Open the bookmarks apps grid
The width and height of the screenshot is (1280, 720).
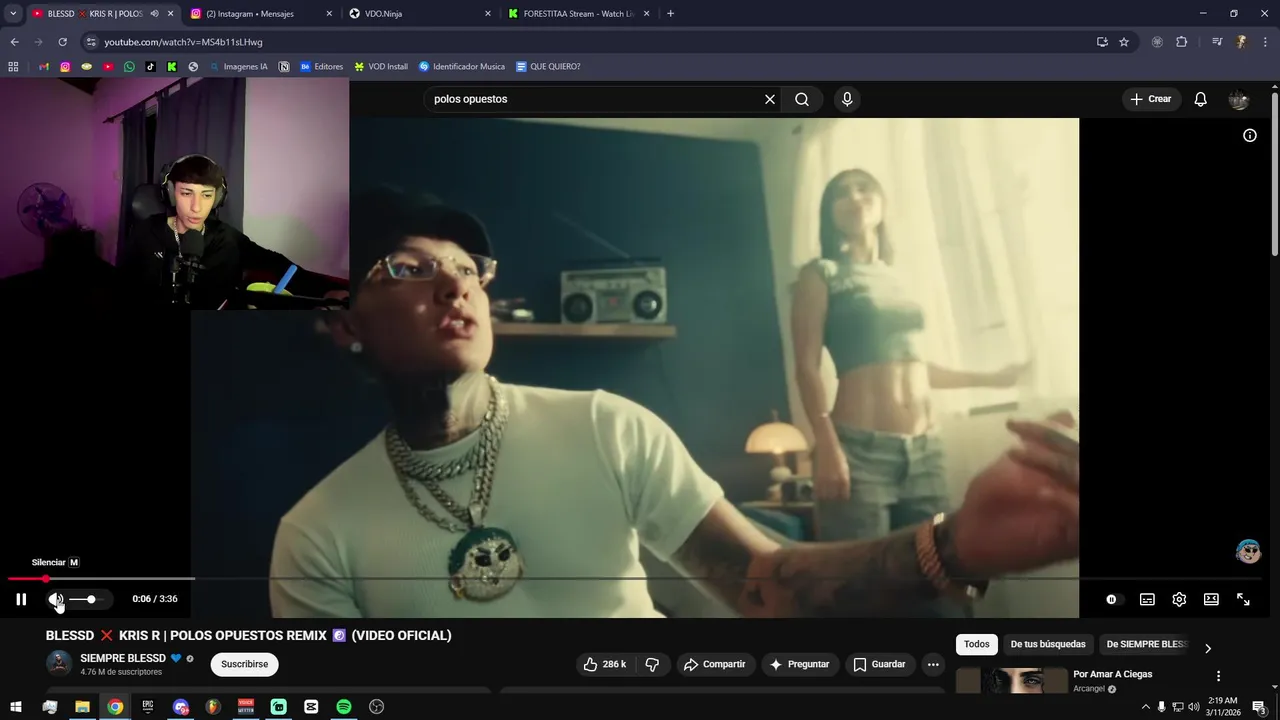(x=13, y=67)
